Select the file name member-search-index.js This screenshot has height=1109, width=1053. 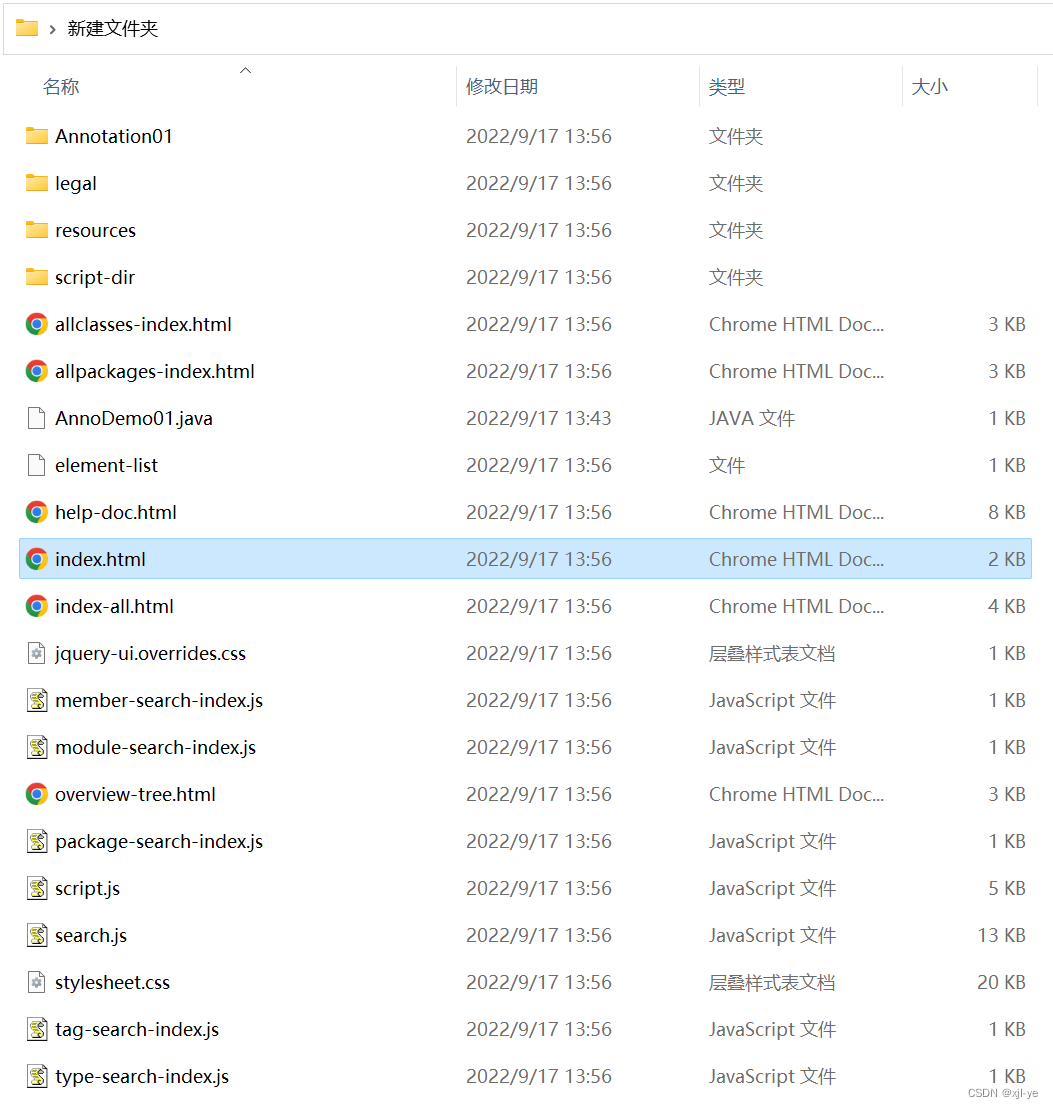[159, 700]
